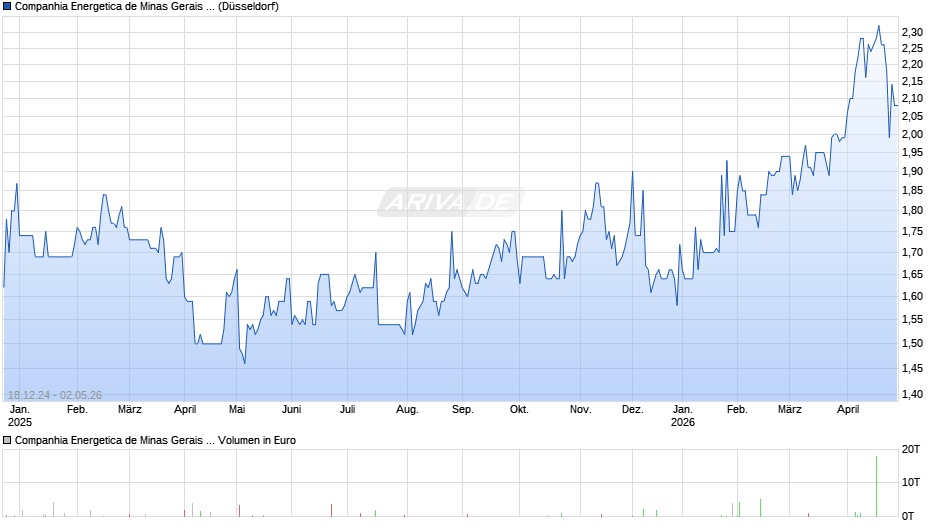Click the 'Juni' month label
This screenshot has height=526, width=940.
[291, 410]
